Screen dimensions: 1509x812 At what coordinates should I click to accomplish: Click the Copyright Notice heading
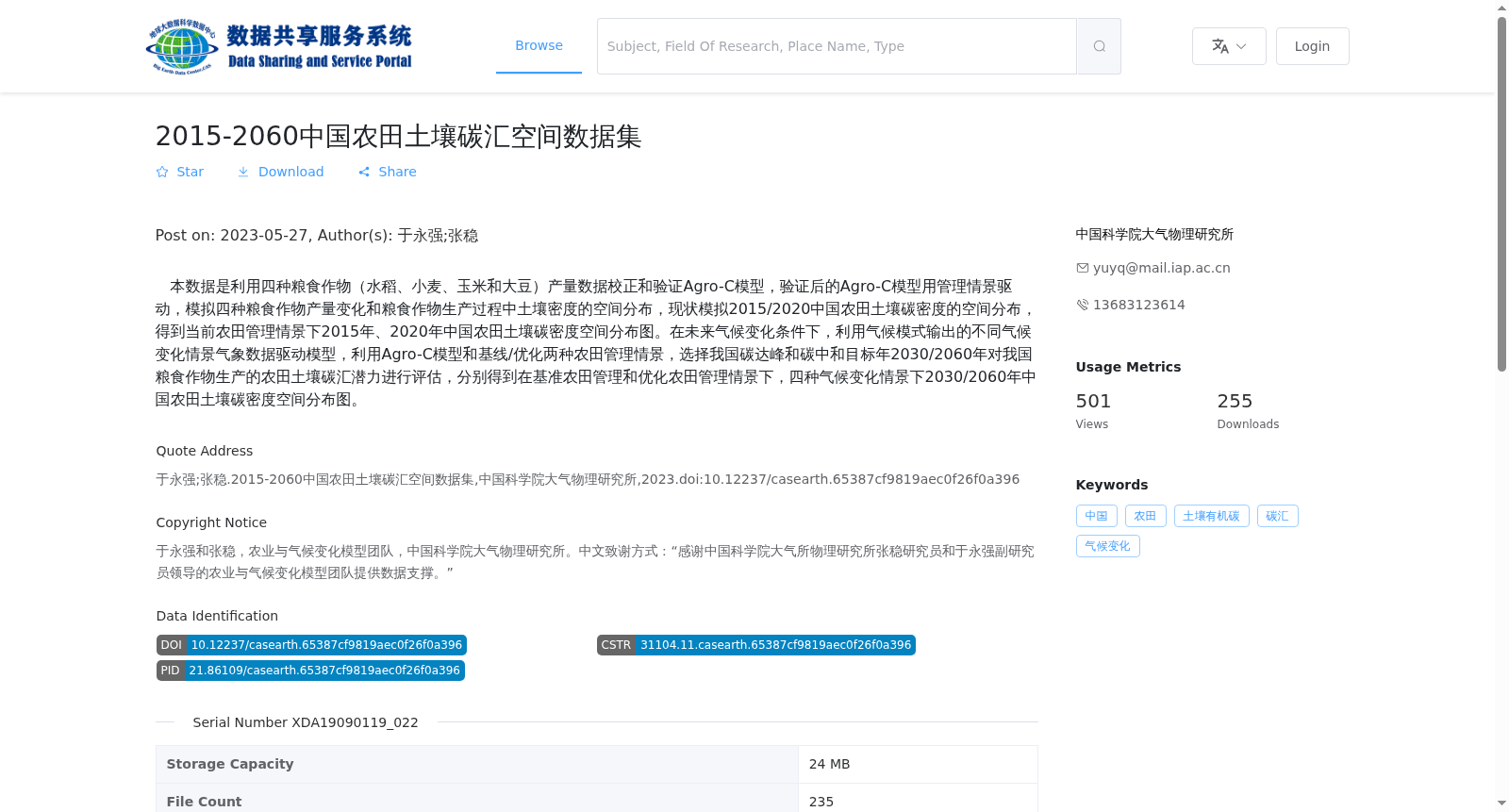[211, 522]
